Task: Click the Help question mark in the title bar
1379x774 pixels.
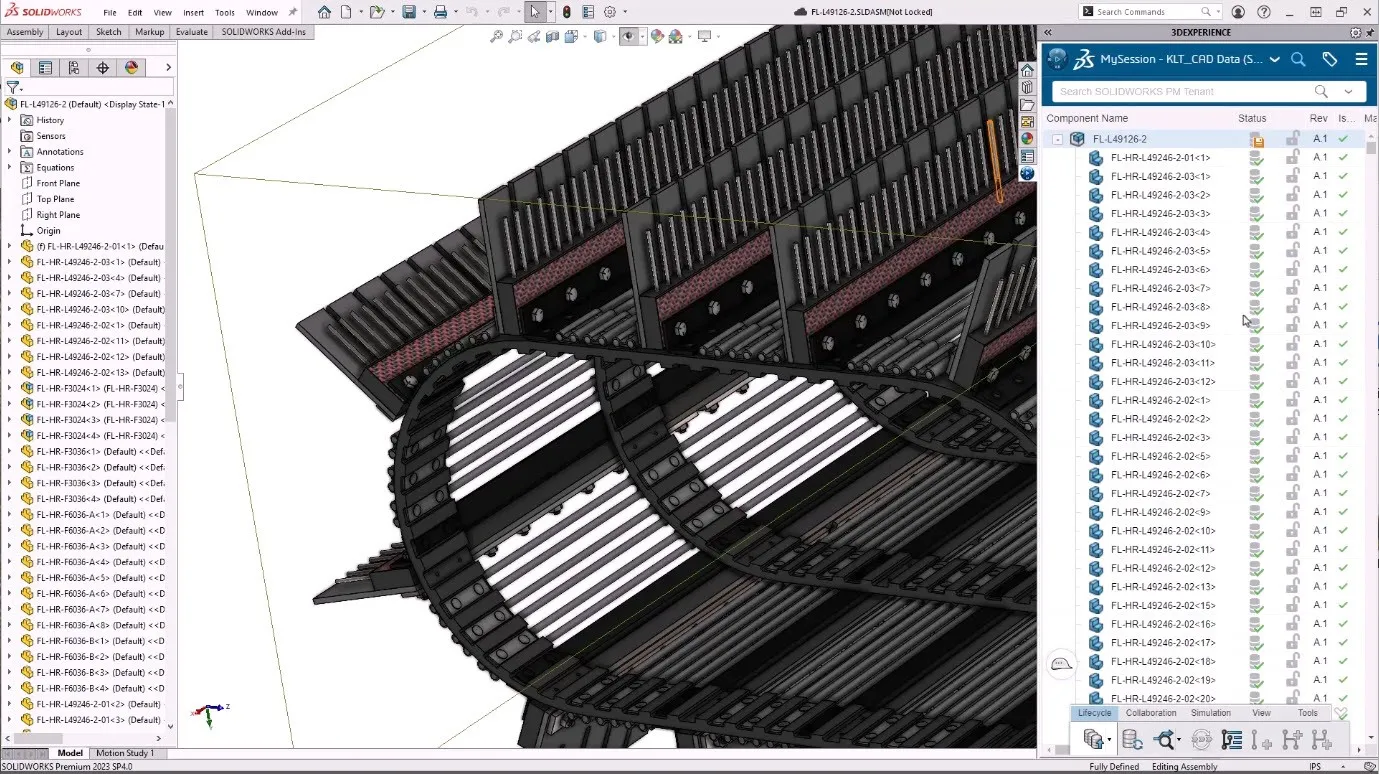Action: [1264, 11]
